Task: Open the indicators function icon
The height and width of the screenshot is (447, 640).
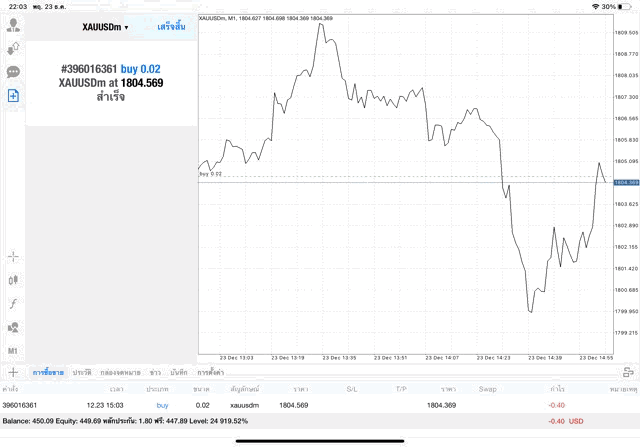Action: (x=13, y=304)
